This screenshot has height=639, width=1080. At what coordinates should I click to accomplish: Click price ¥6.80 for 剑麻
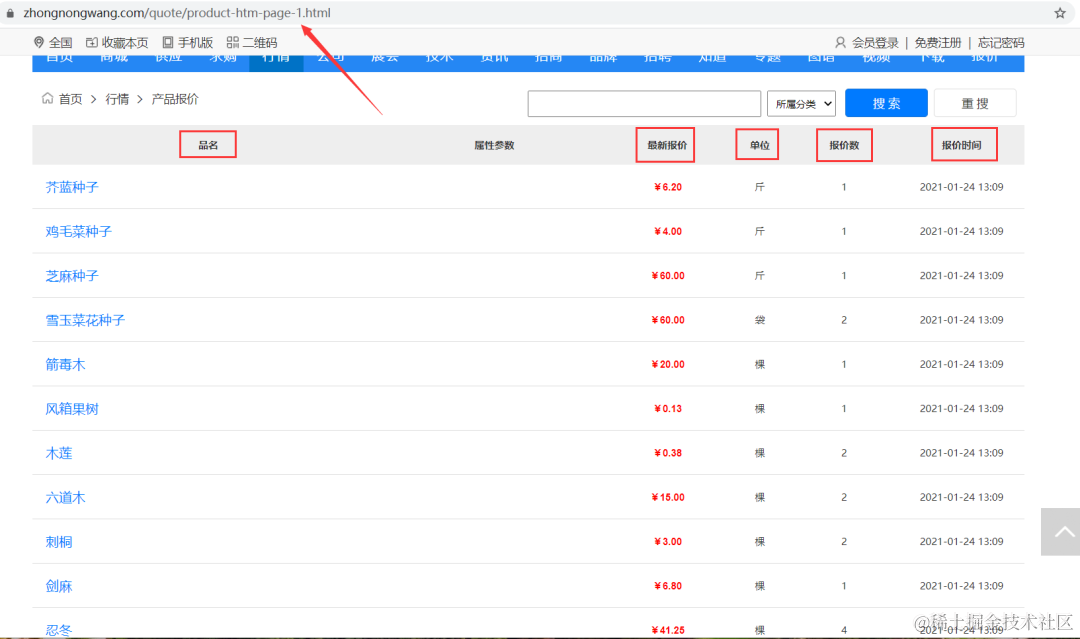click(667, 586)
